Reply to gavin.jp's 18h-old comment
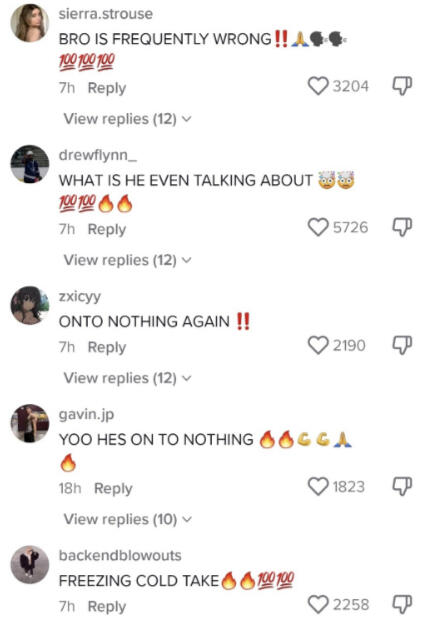Image resolution: width=421 pixels, height=625 pixels. 113,489
